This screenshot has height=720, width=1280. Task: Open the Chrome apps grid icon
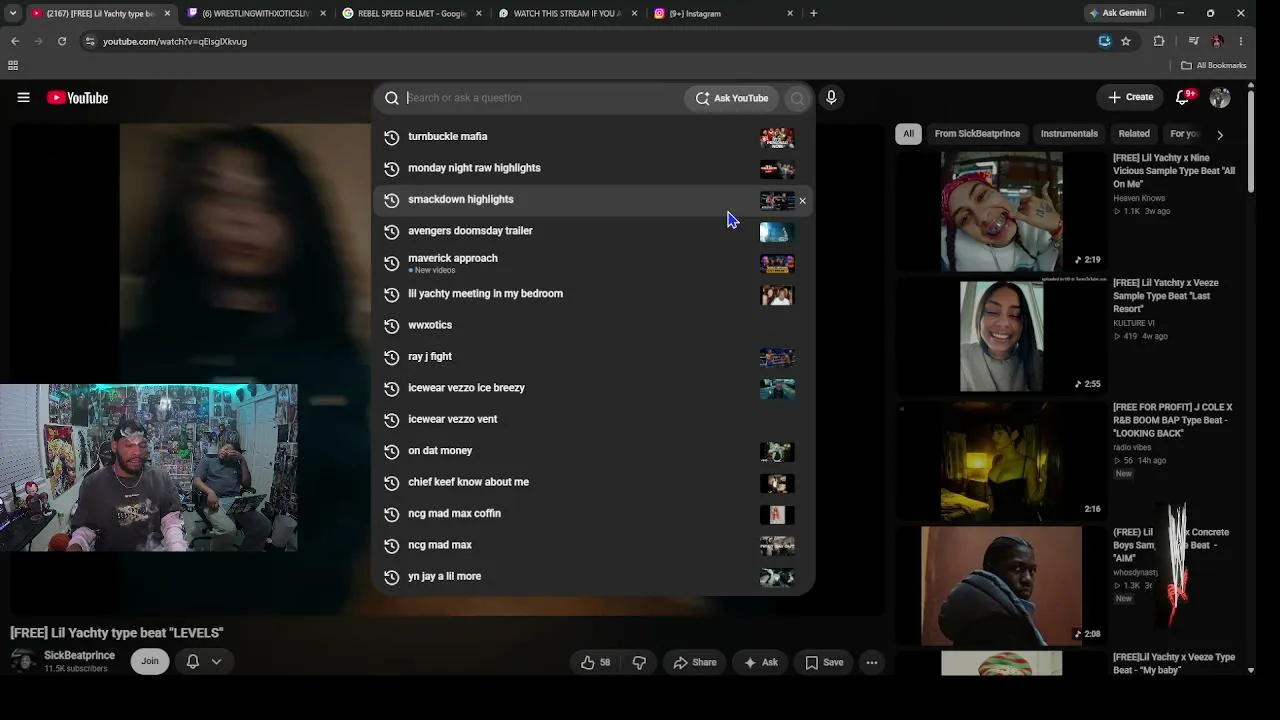tap(13, 65)
